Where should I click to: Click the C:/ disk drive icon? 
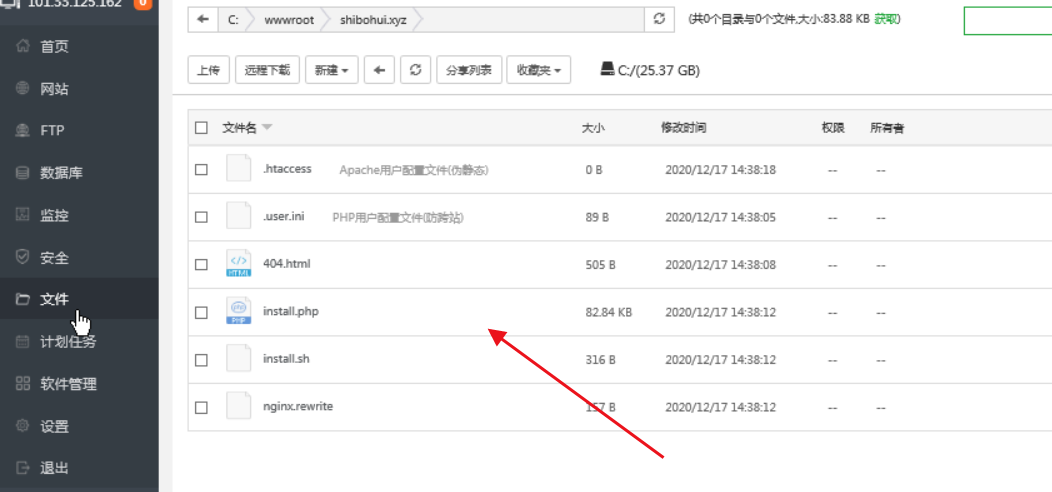click(607, 69)
